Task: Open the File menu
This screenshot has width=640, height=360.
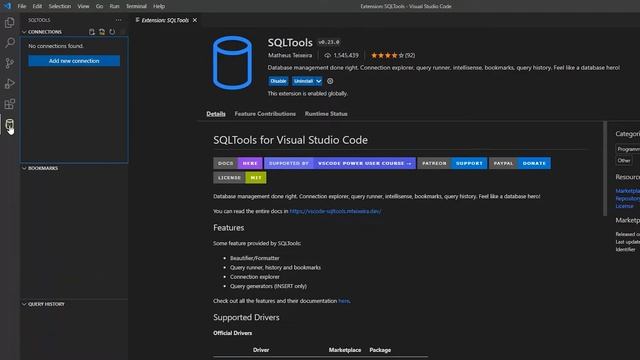Action: pos(22,6)
